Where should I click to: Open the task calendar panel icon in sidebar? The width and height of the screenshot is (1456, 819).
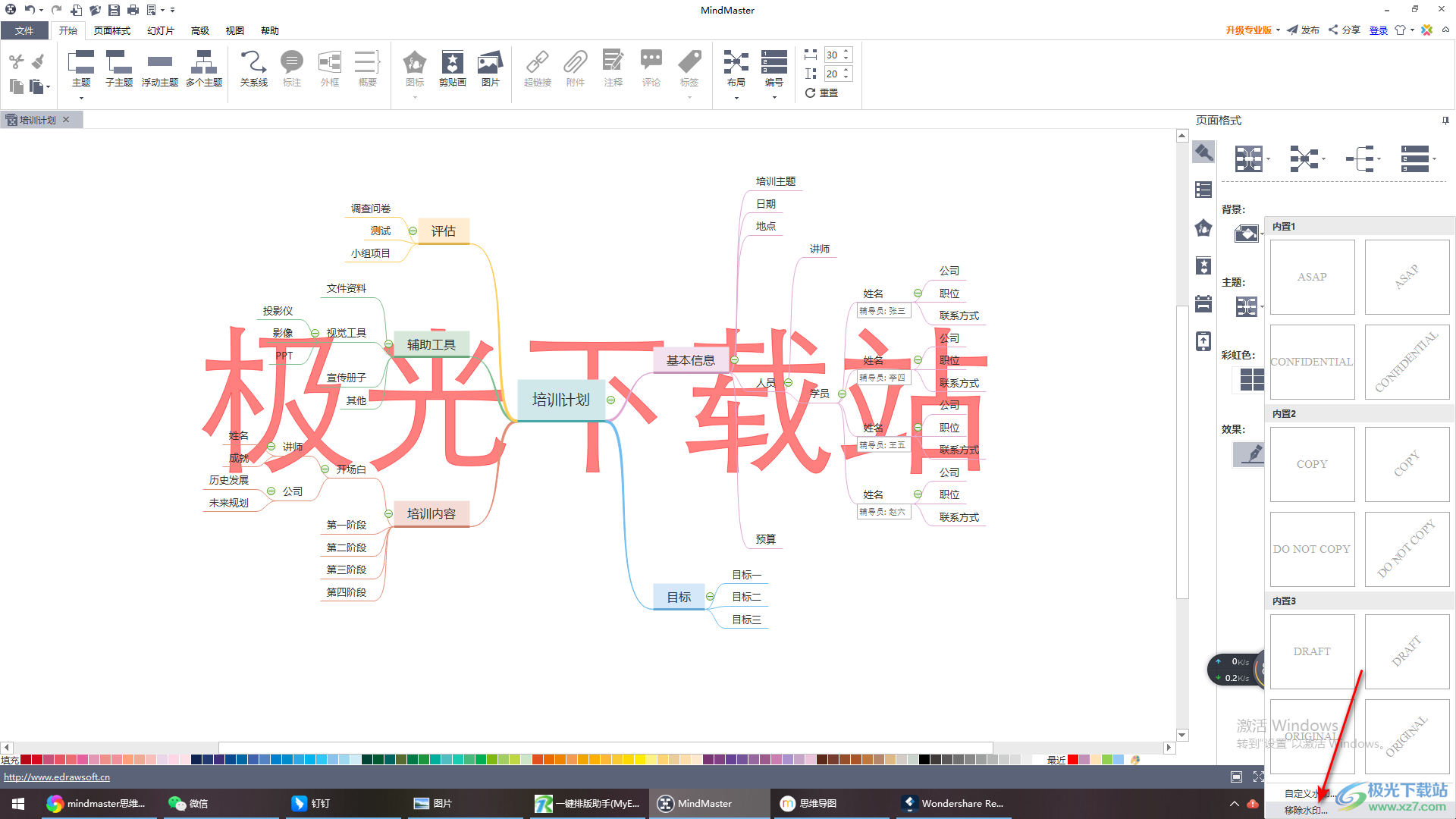[x=1203, y=303]
